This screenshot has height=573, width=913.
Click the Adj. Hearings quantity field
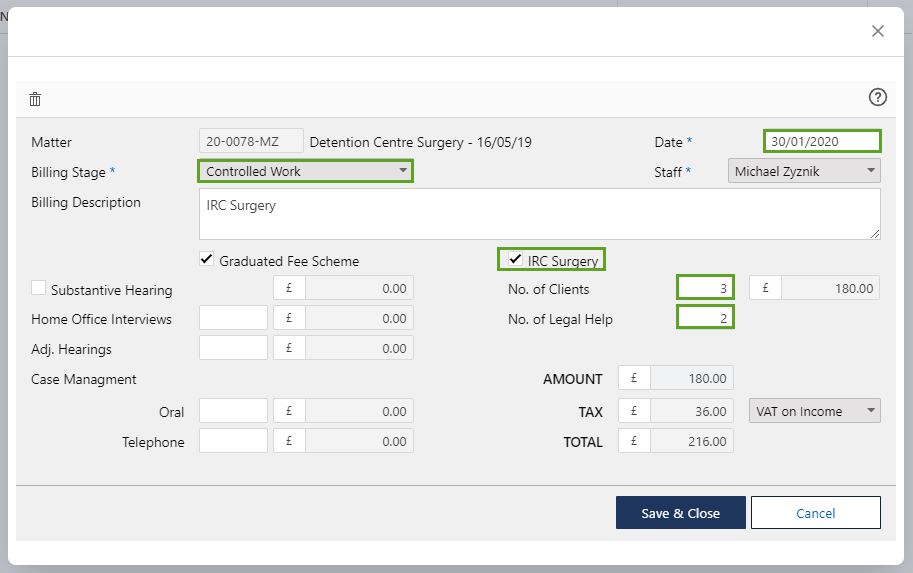tap(233, 348)
